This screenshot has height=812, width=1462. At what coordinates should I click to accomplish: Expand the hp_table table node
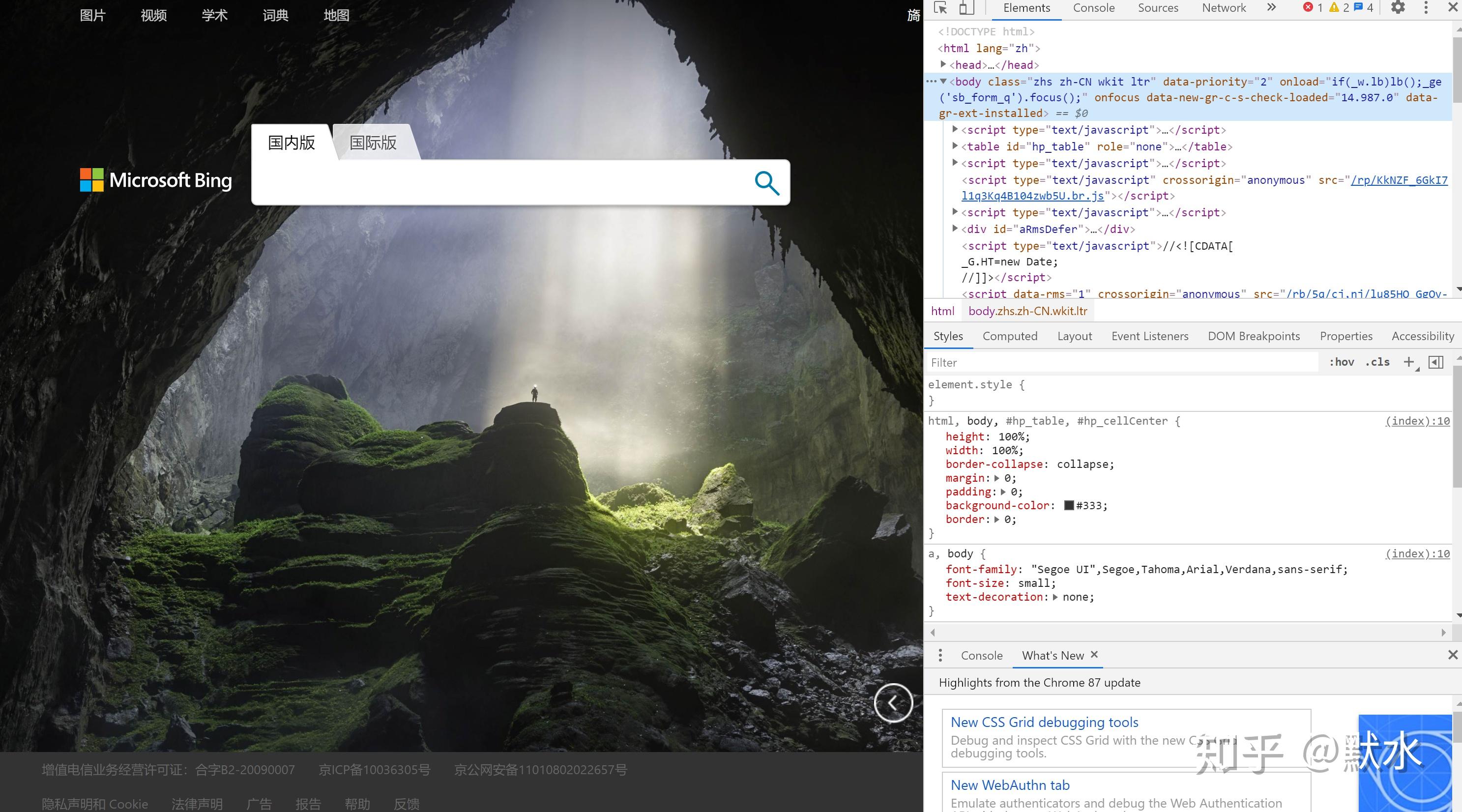click(955, 146)
